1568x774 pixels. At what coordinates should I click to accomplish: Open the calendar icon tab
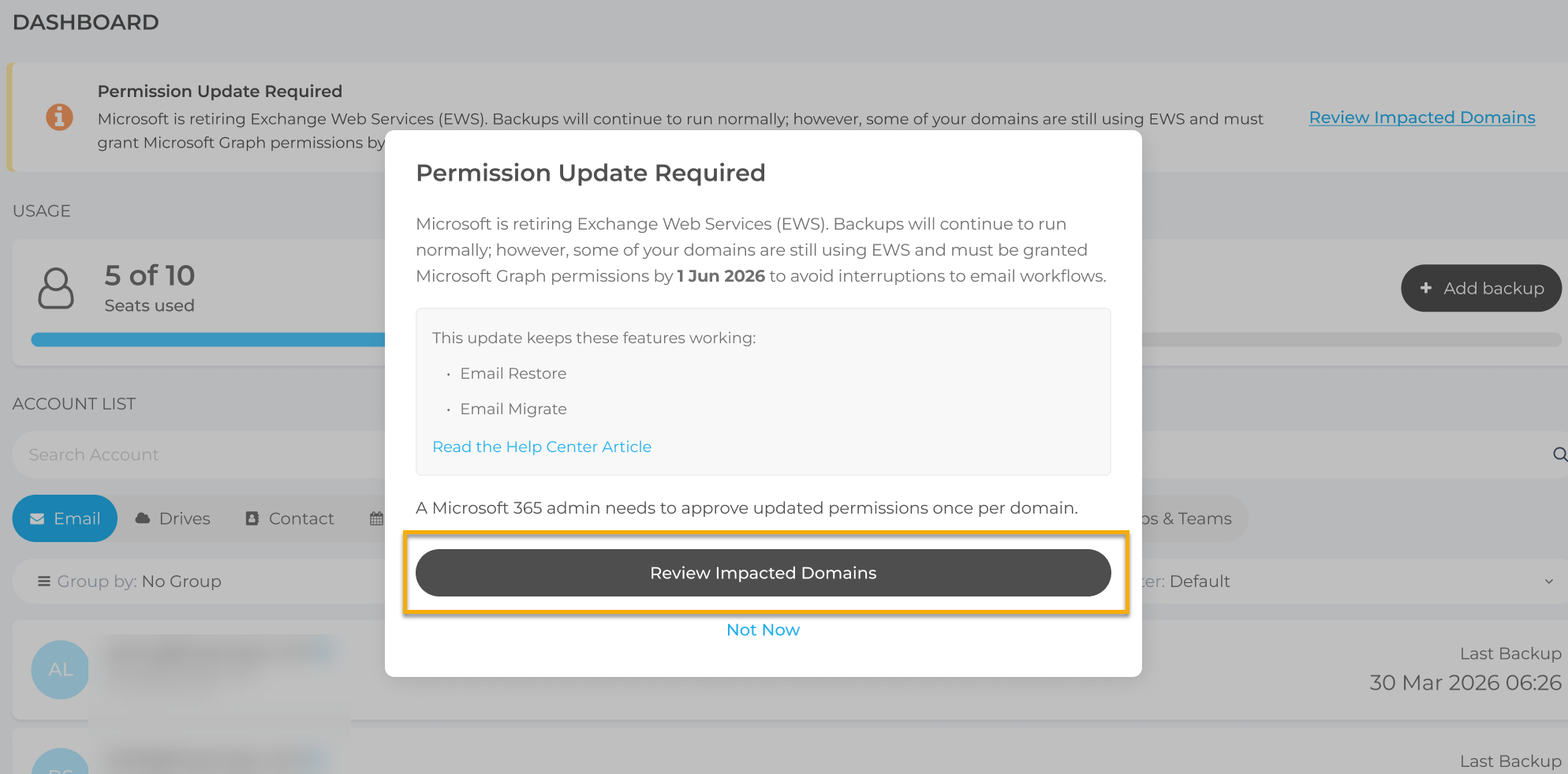pyautogui.click(x=376, y=518)
